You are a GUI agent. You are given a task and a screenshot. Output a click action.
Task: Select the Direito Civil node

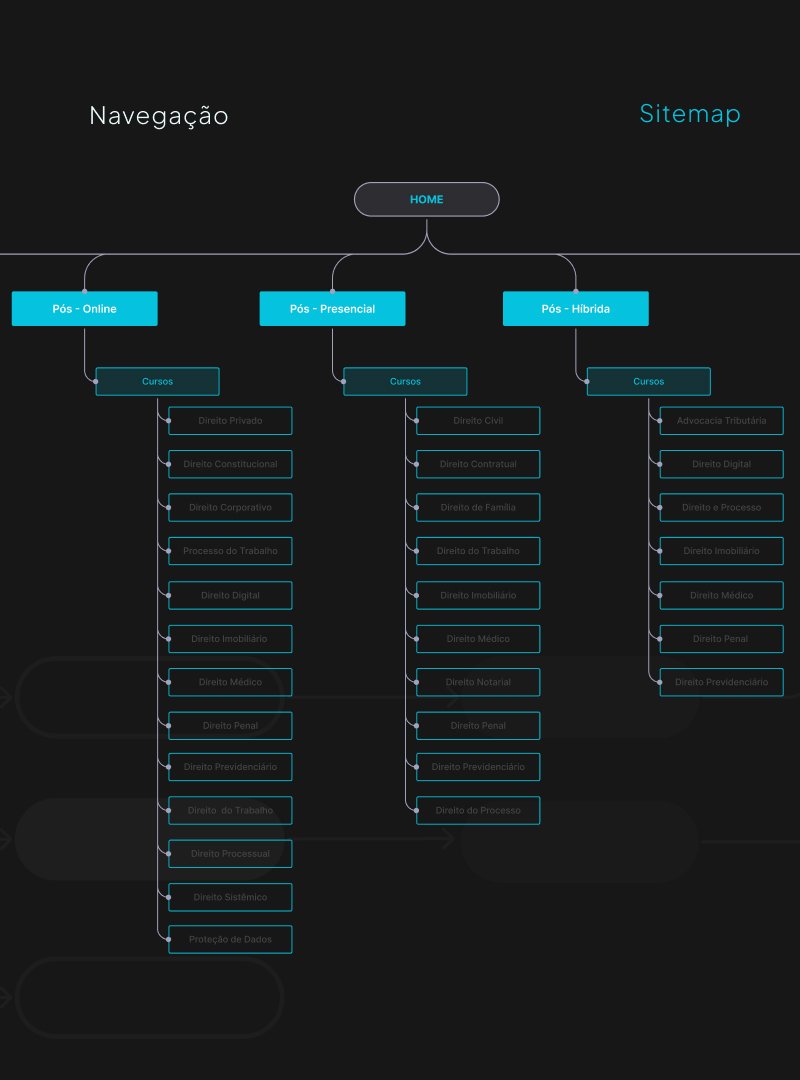coord(478,421)
